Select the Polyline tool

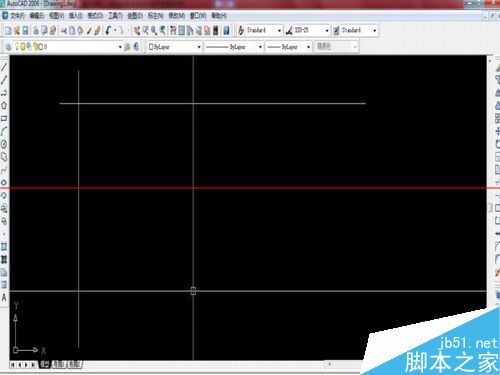[x=4, y=93]
